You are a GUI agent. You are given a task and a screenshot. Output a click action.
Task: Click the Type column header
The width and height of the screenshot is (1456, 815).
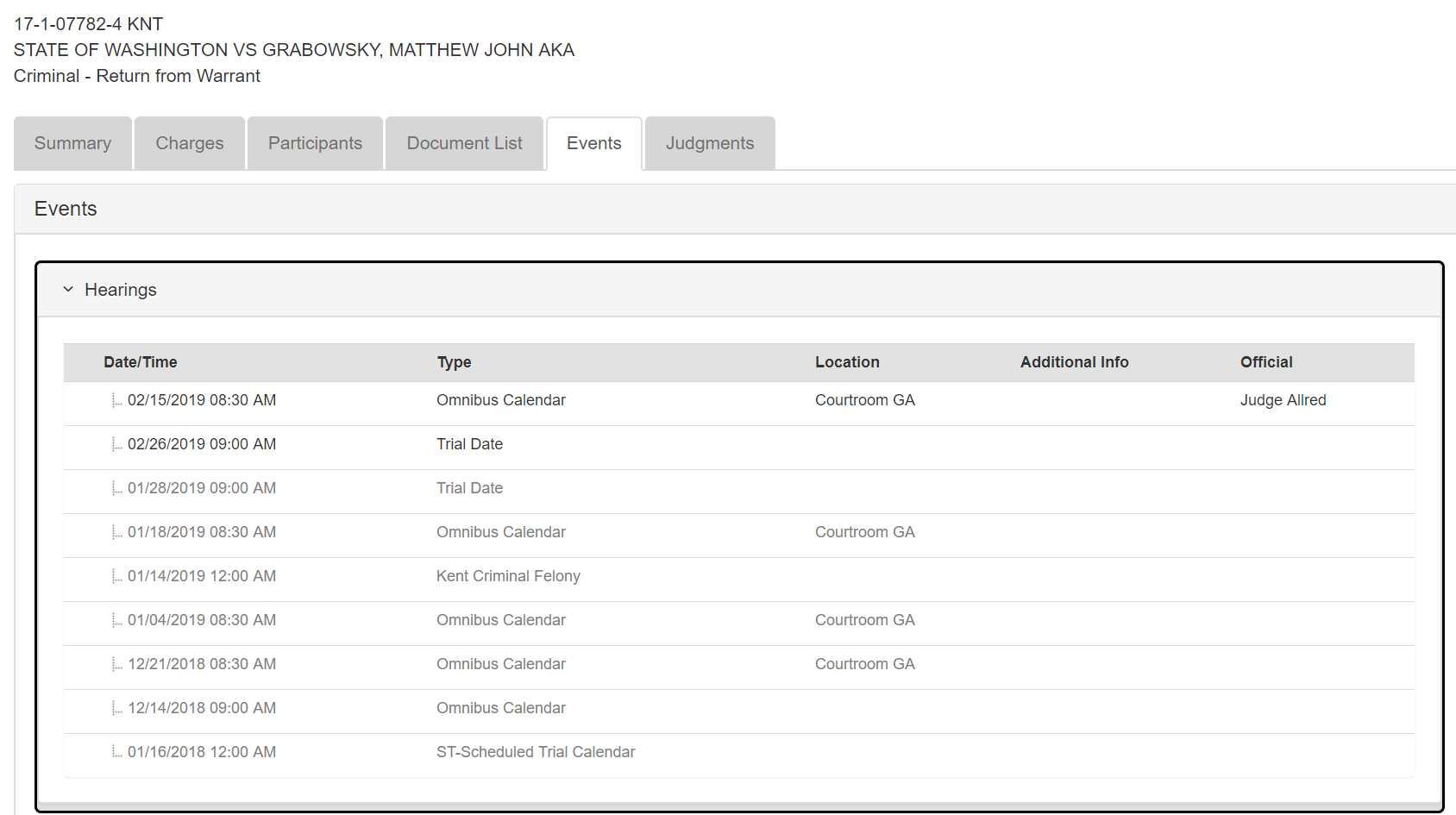pos(454,362)
